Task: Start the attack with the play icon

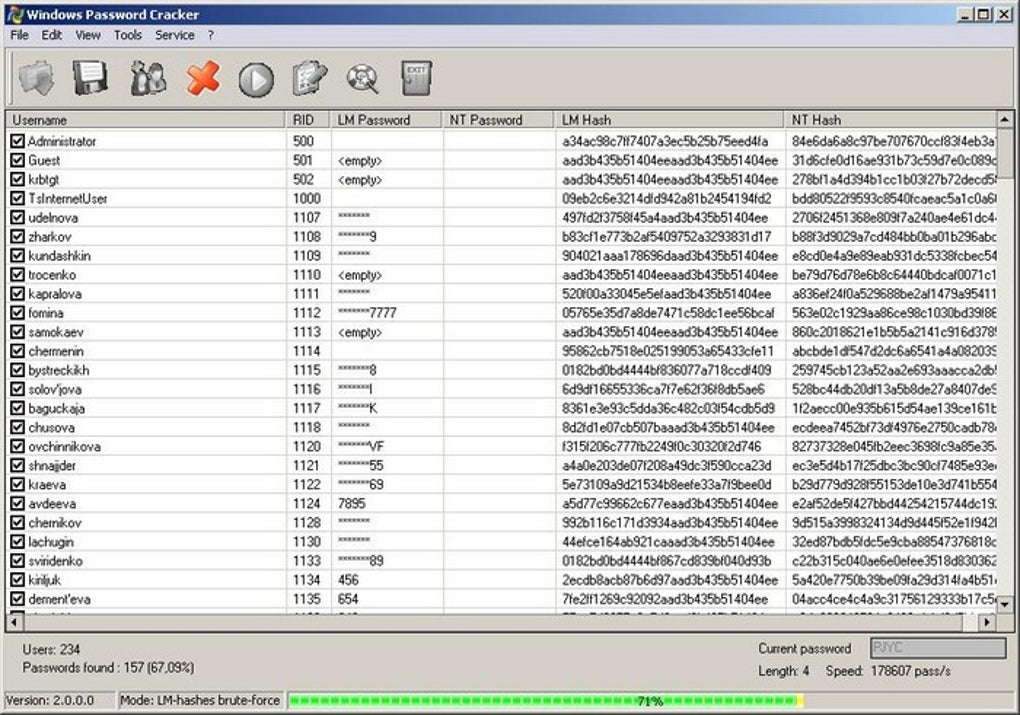Action: [256, 80]
